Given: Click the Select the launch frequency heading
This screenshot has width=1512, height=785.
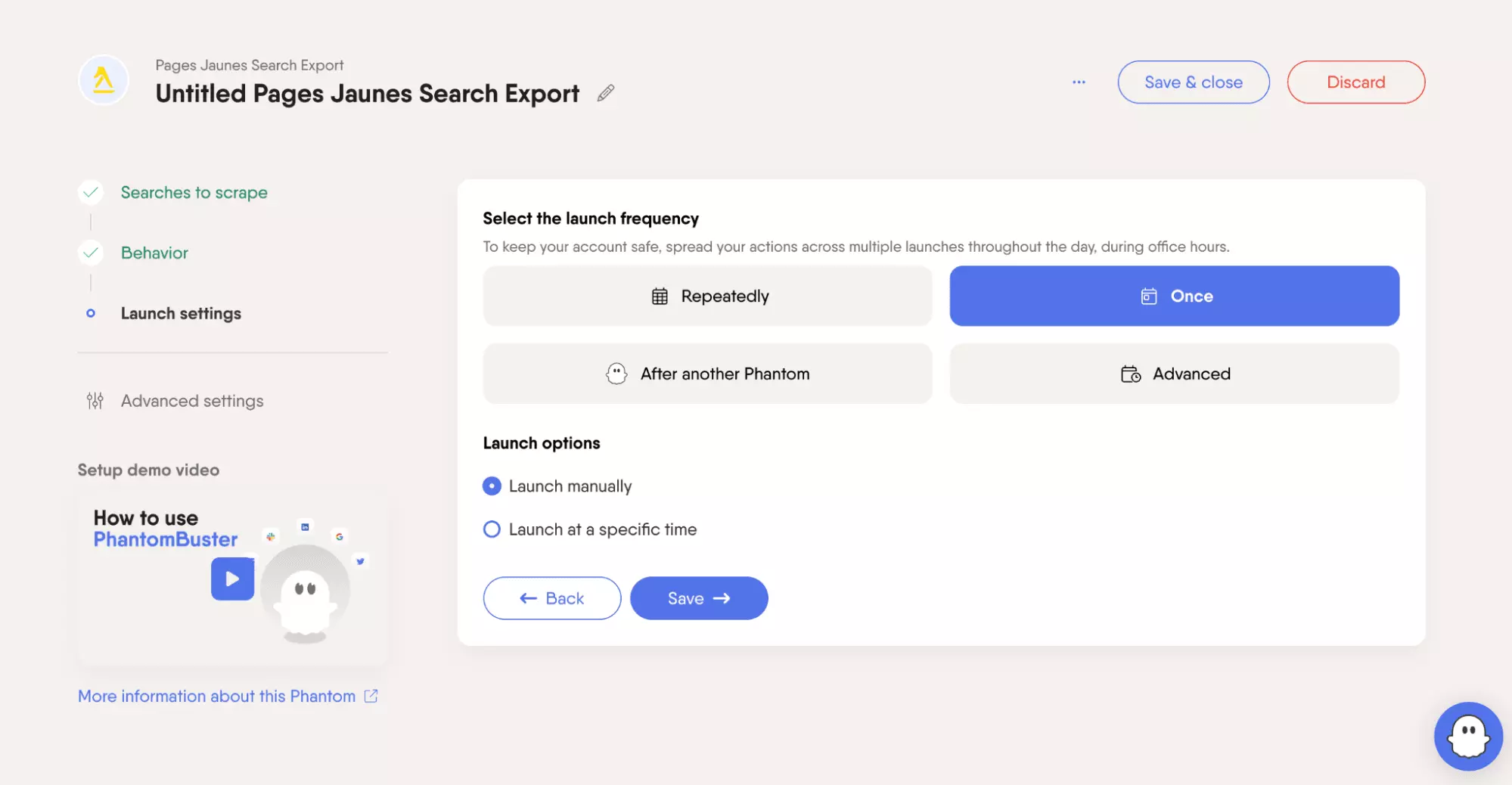Looking at the screenshot, I should pos(591,219).
